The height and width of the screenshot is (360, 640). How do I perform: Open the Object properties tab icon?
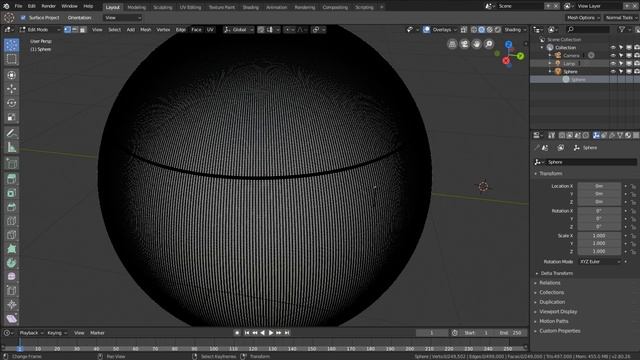(596, 135)
